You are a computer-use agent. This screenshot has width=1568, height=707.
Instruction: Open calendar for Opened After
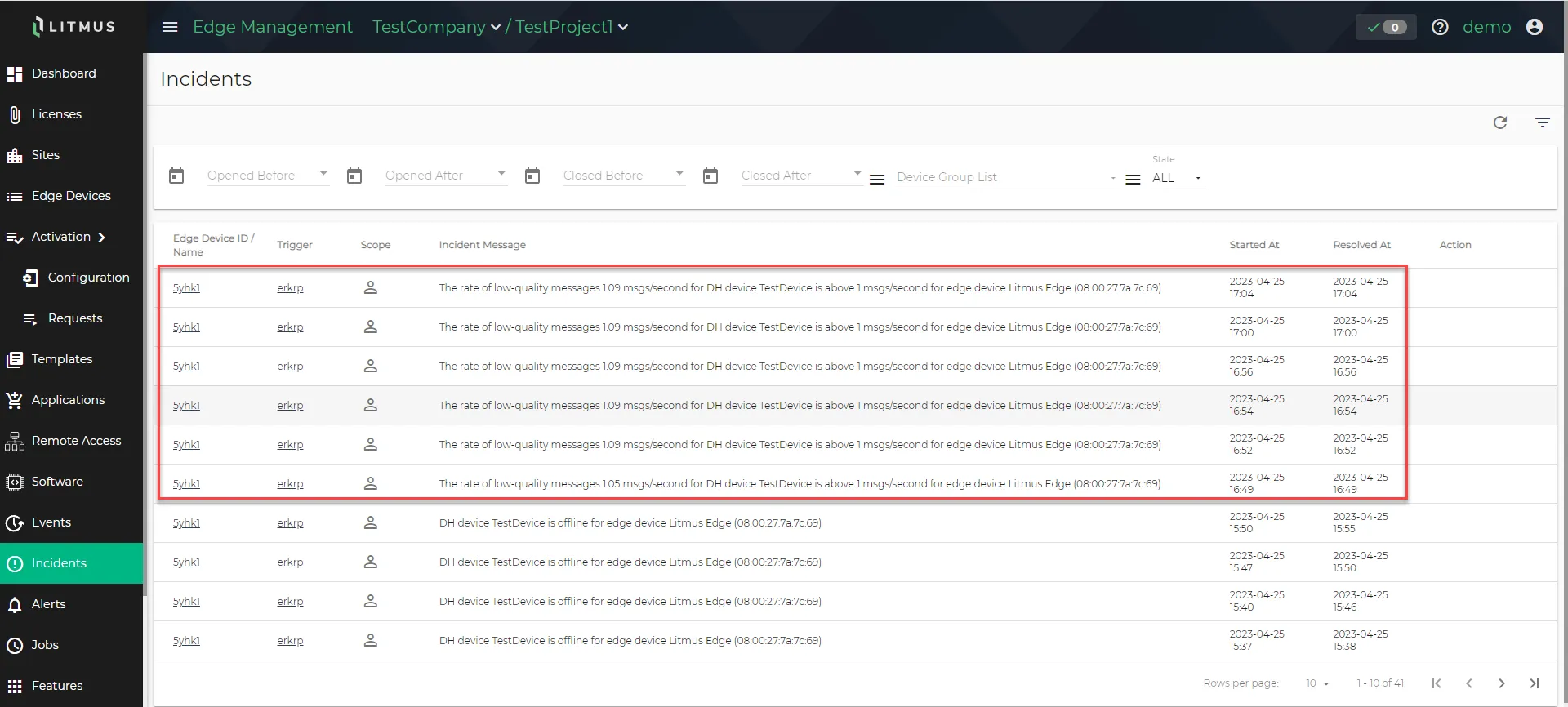(x=354, y=176)
